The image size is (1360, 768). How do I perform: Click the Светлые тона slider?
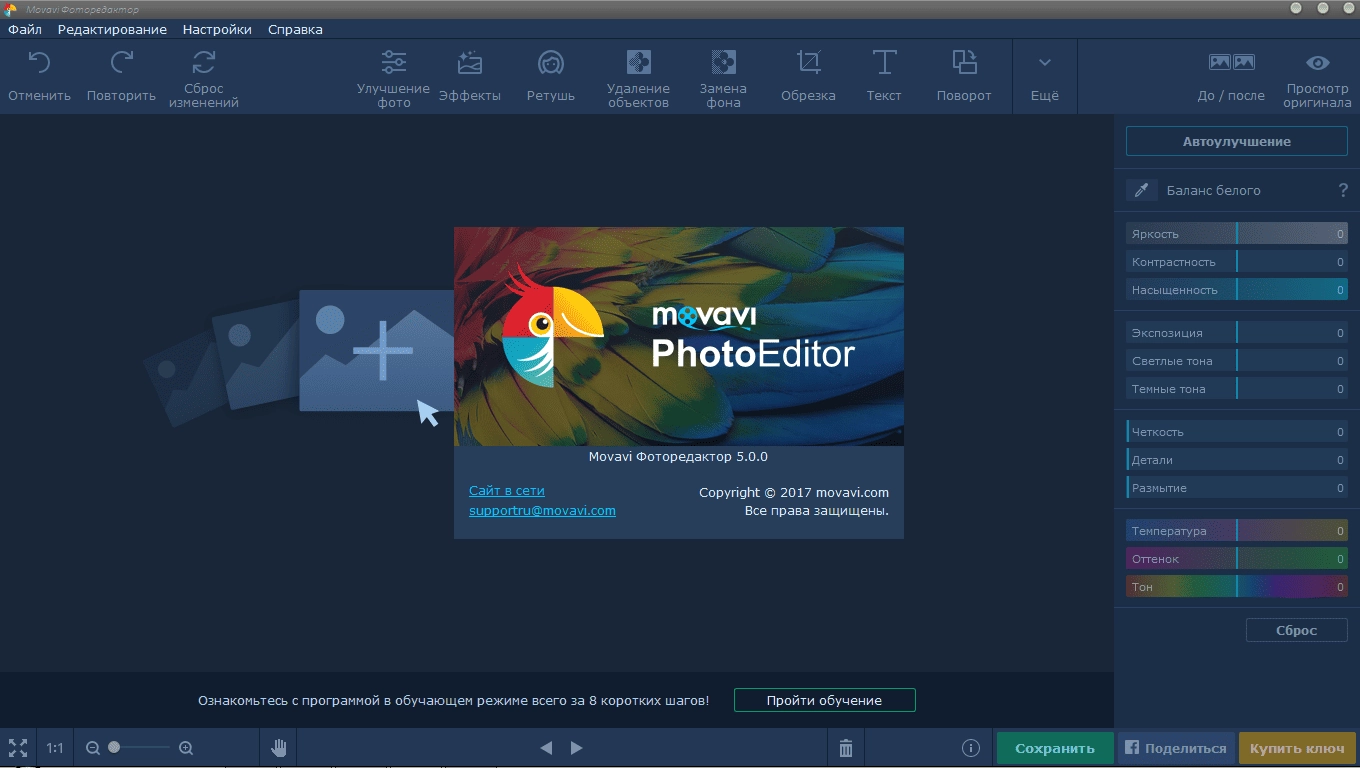tap(1237, 361)
